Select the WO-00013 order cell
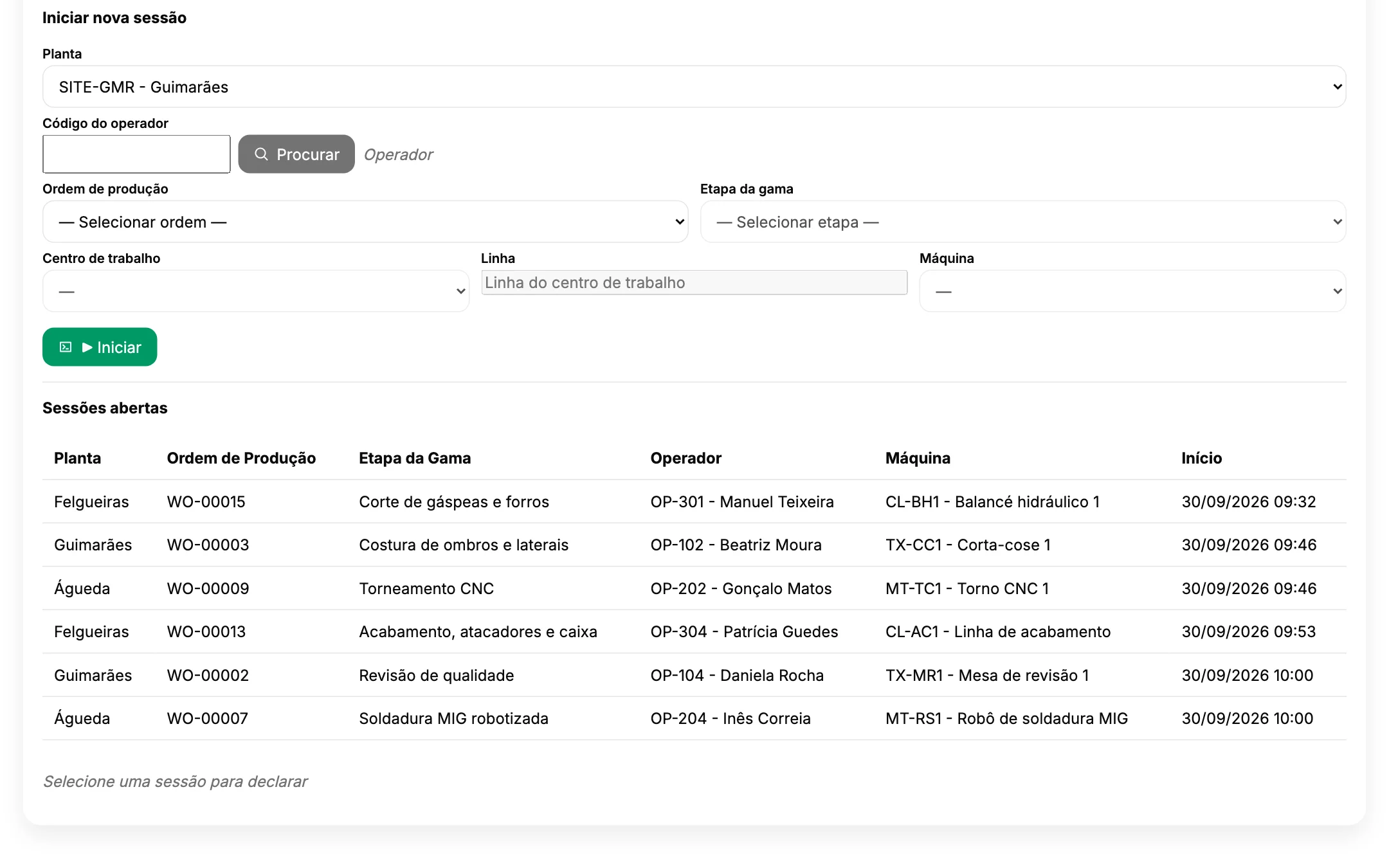The height and width of the screenshot is (868, 1389). [x=206, y=631]
